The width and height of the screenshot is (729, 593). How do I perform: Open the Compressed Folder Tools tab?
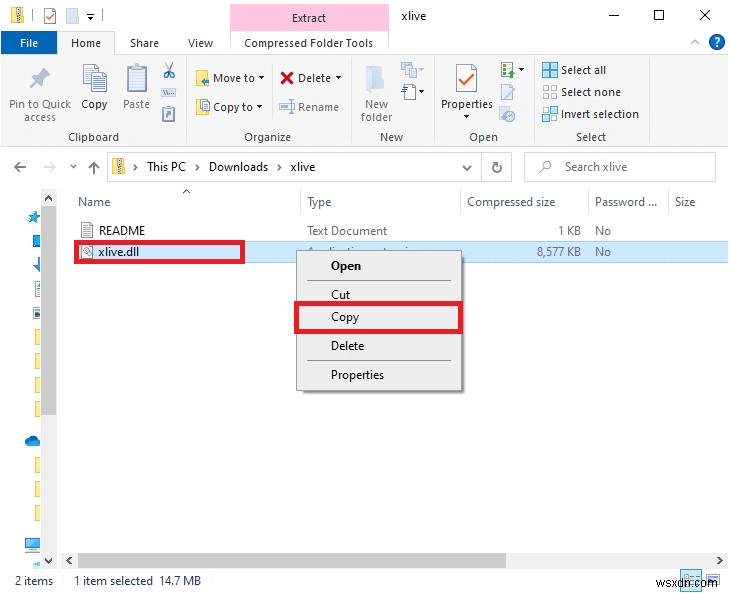click(309, 43)
